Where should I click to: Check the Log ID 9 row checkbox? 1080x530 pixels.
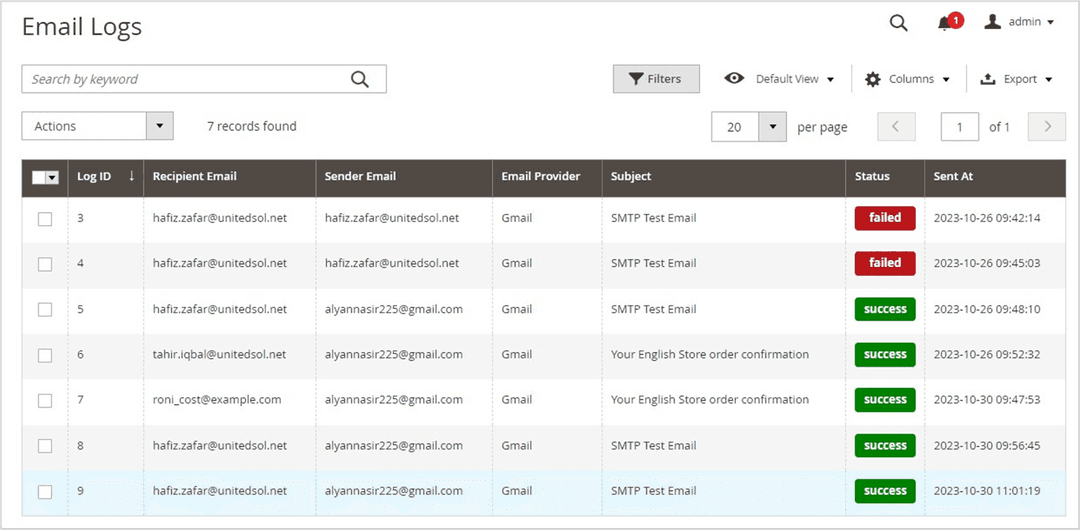pyautogui.click(x=45, y=491)
